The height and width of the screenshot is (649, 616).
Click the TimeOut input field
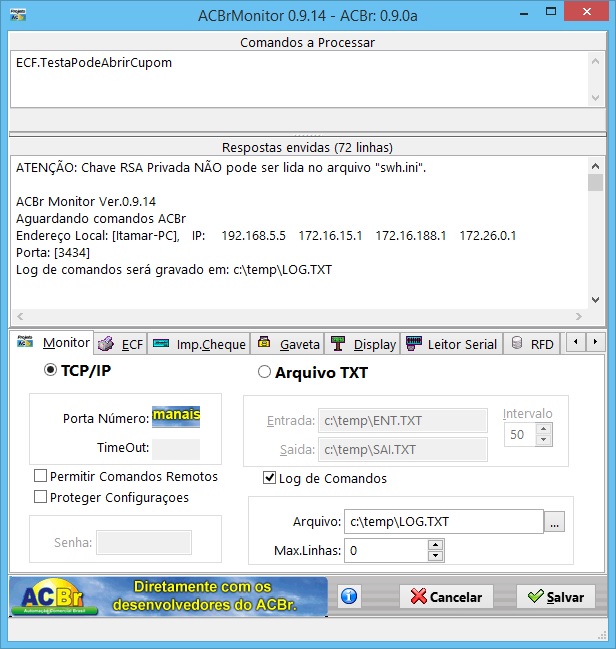176,449
